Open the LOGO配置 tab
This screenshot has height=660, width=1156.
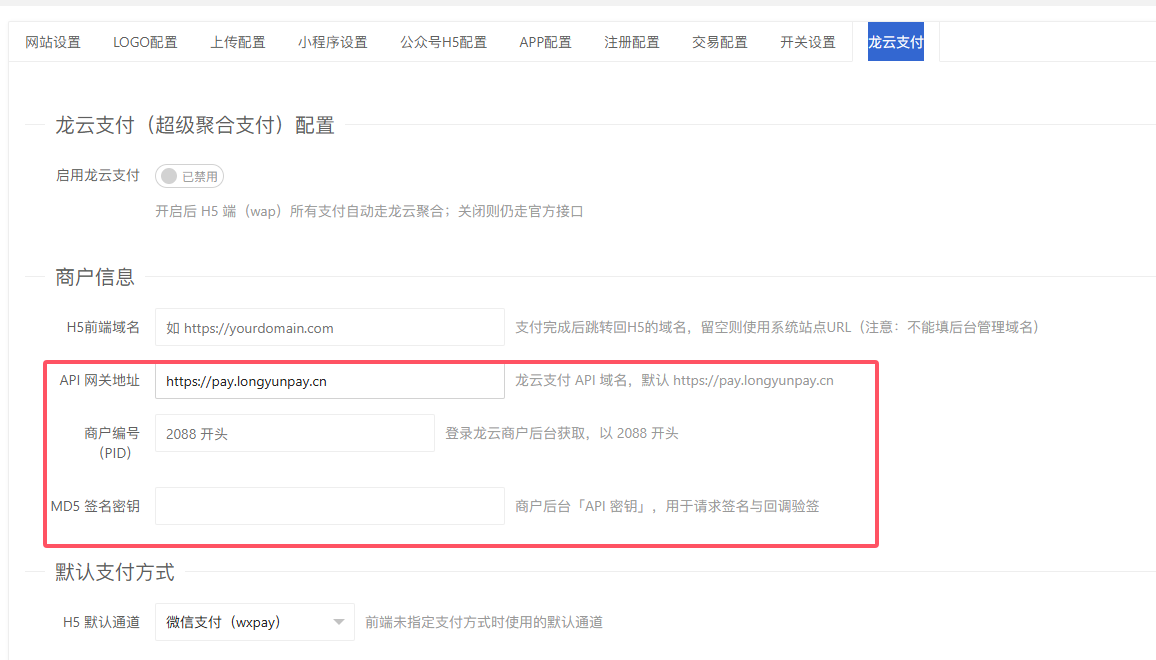tap(145, 42)
